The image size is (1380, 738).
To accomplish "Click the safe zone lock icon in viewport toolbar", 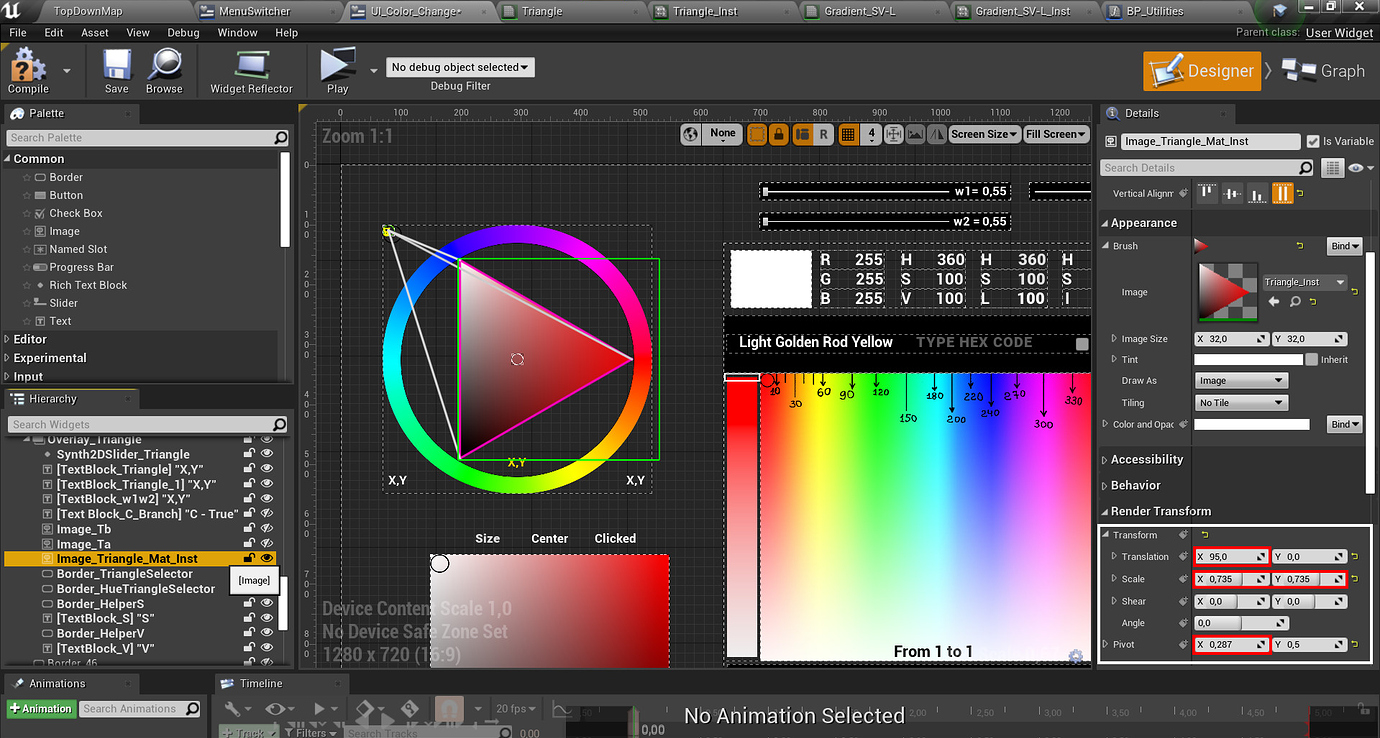I will 779,133.
